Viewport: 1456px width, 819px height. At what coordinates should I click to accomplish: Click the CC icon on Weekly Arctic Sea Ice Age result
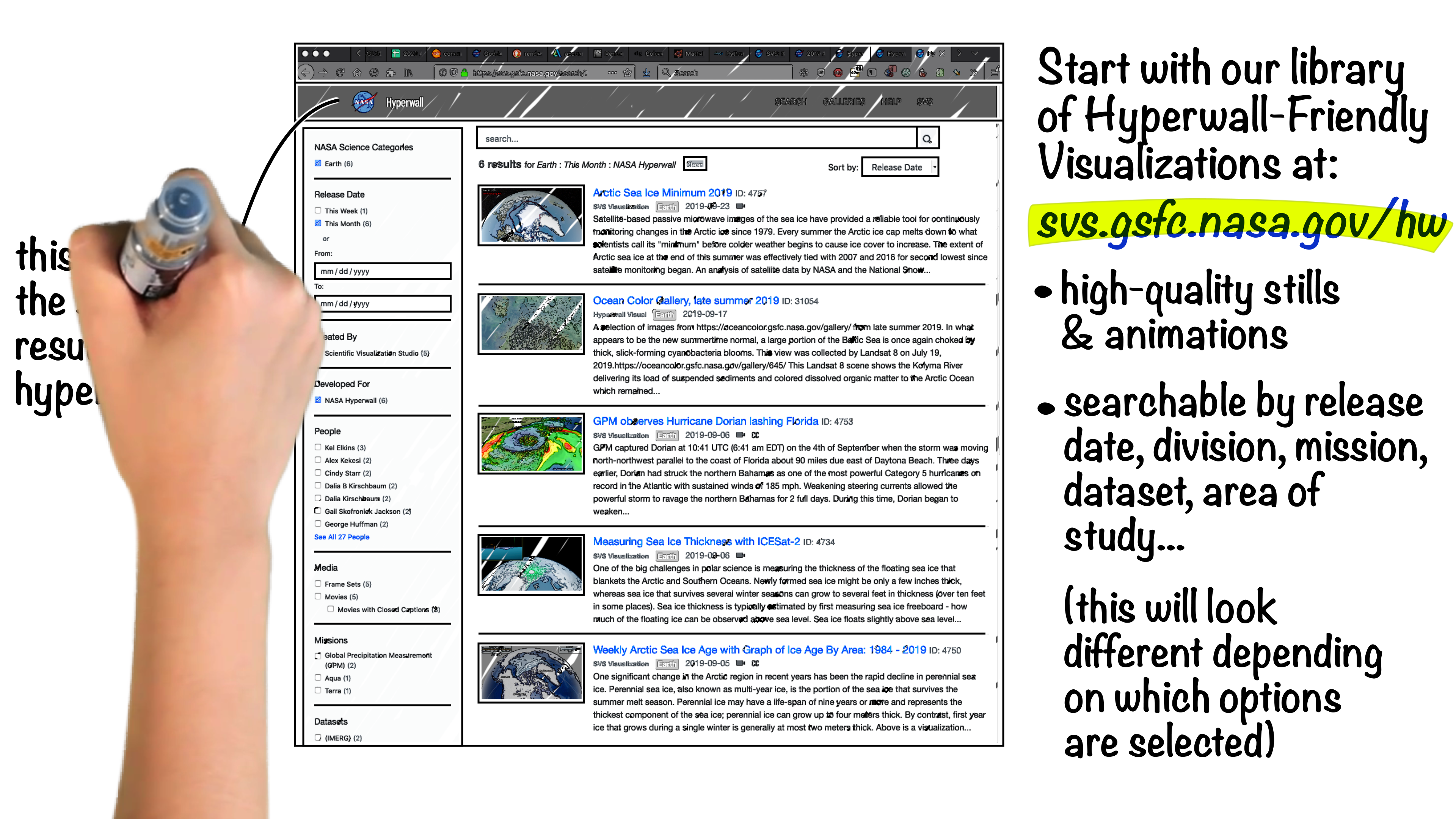(755, 664)
